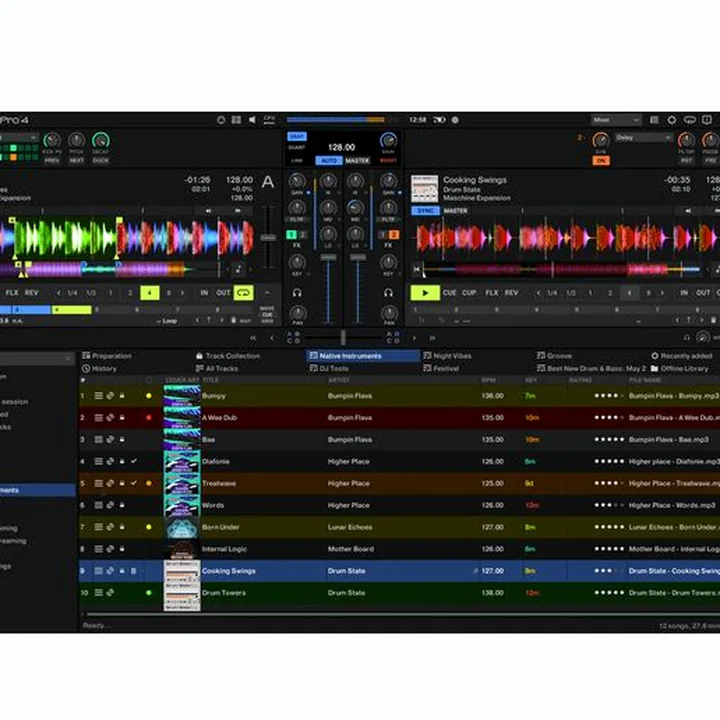Click the browser-only view icon in header
The height and width of the screenshot is (720, 720).
654,120
